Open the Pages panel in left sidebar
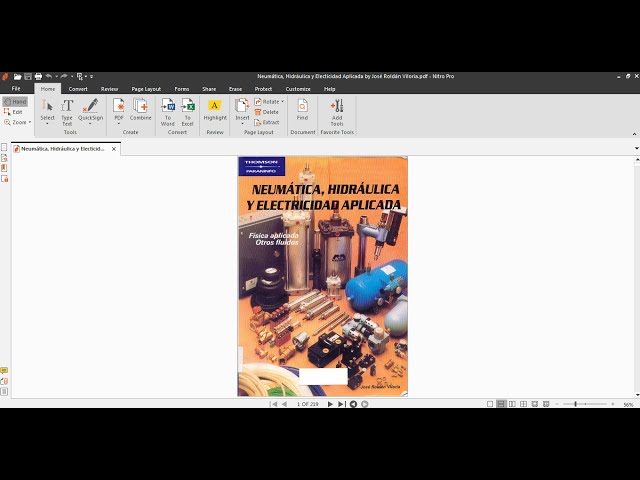Image resolution: width=640 pixels, height=480 pixels. (x=4, y=147)
